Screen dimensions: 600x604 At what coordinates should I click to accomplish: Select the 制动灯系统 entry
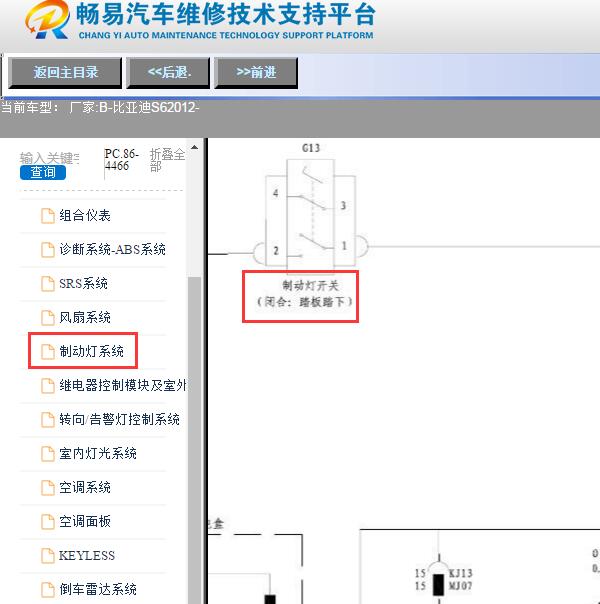[91, 352]
